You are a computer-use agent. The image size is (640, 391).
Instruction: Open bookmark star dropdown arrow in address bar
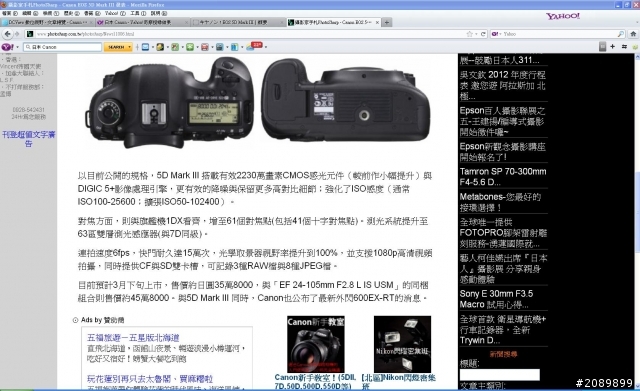tap(476, 34)
